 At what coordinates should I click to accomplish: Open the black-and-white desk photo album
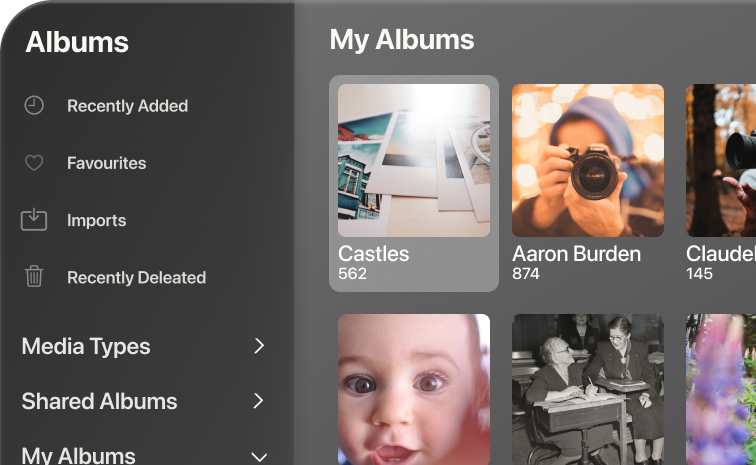pyautogui.click(x=588, y=390)
